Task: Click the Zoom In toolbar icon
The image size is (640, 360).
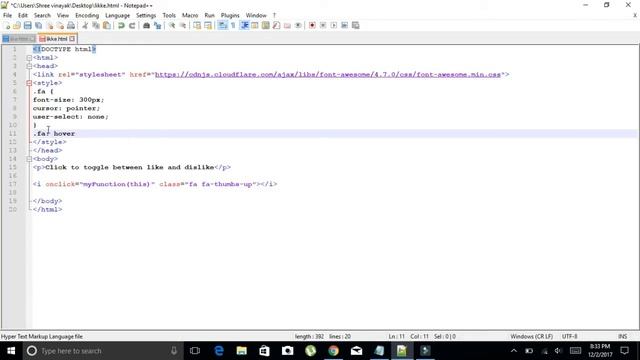Action: tap(172, 26)
